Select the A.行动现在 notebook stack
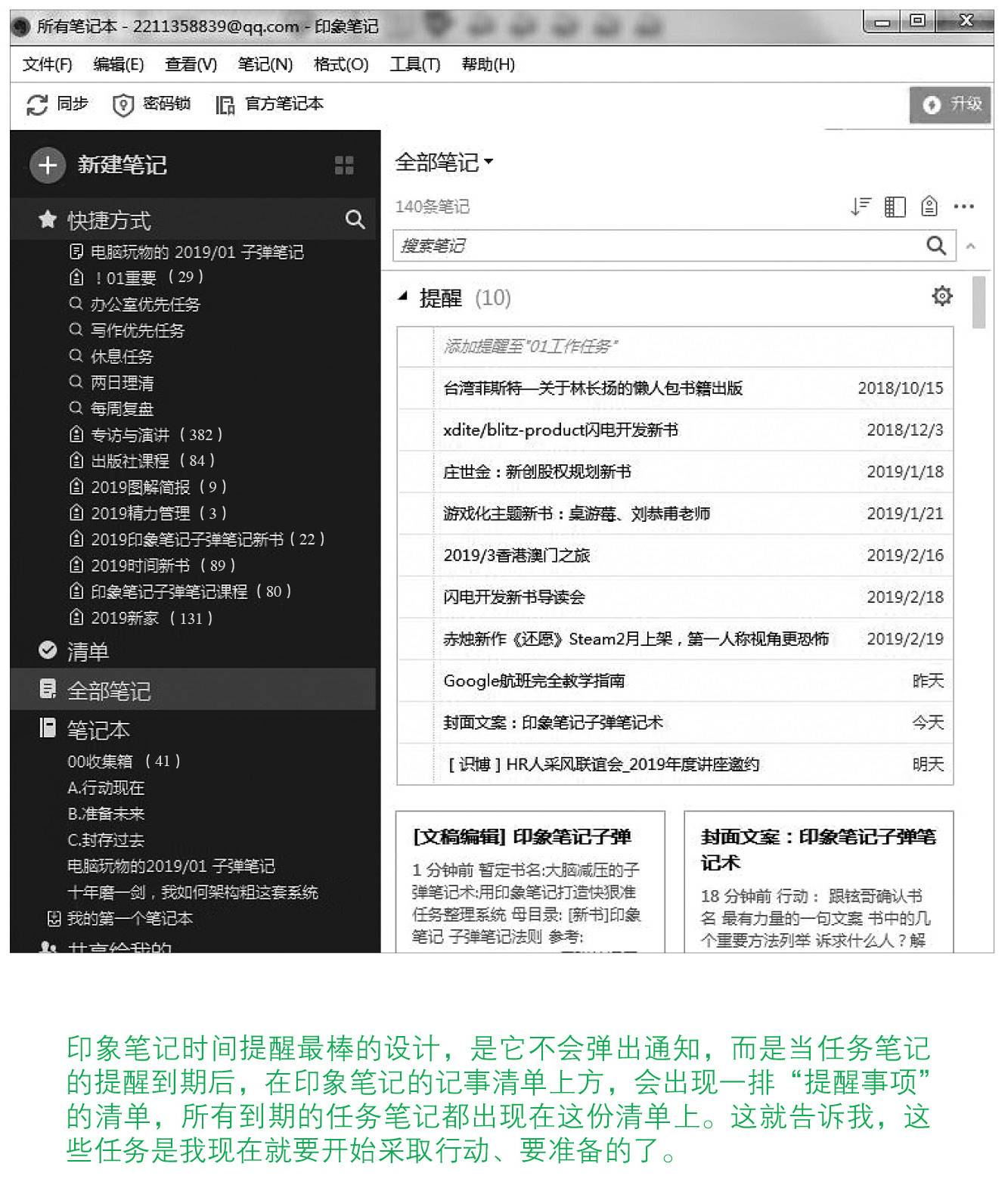 click(x=106, y=787)
